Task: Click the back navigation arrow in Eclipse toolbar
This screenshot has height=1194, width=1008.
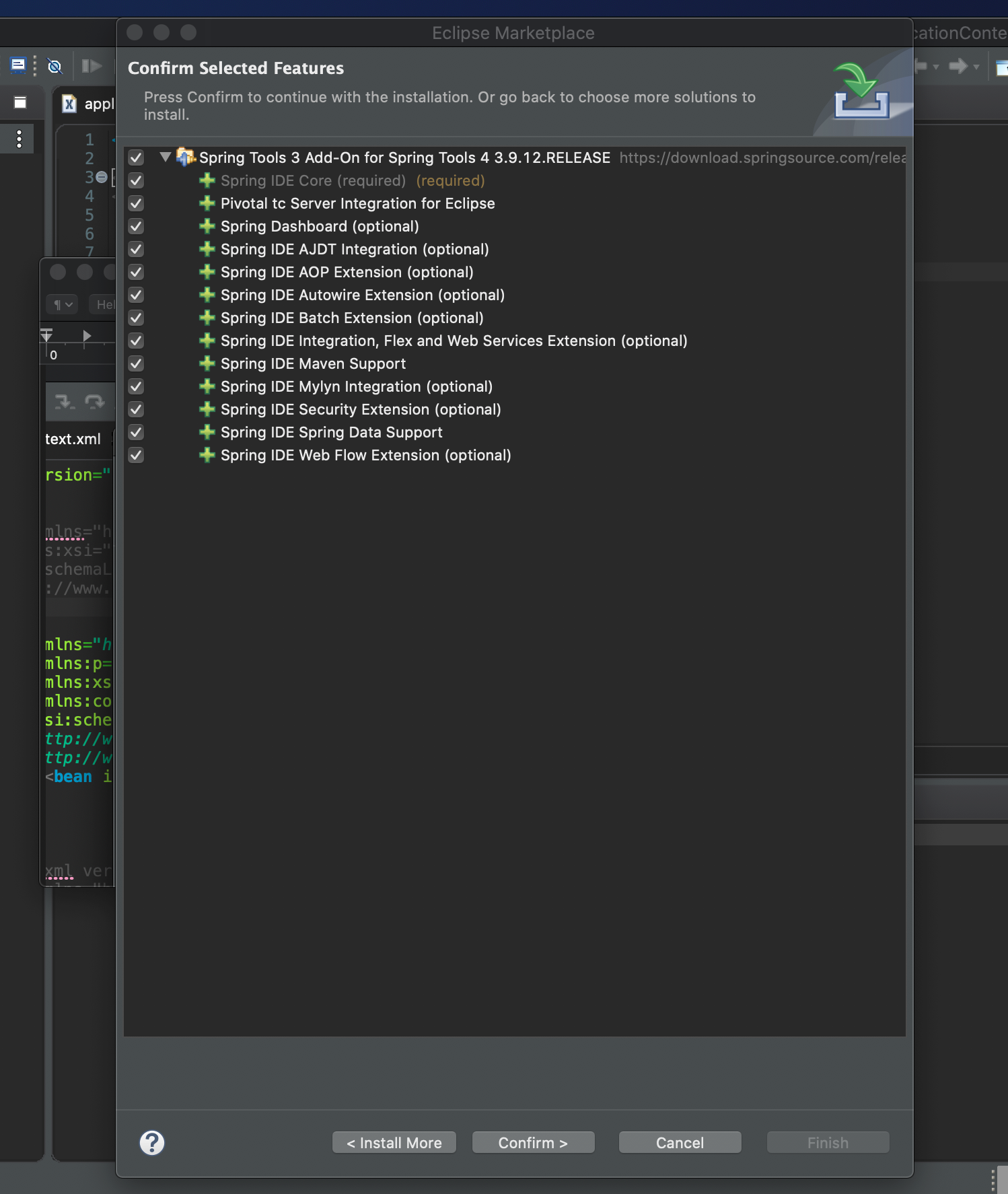Action: (921, 66)
